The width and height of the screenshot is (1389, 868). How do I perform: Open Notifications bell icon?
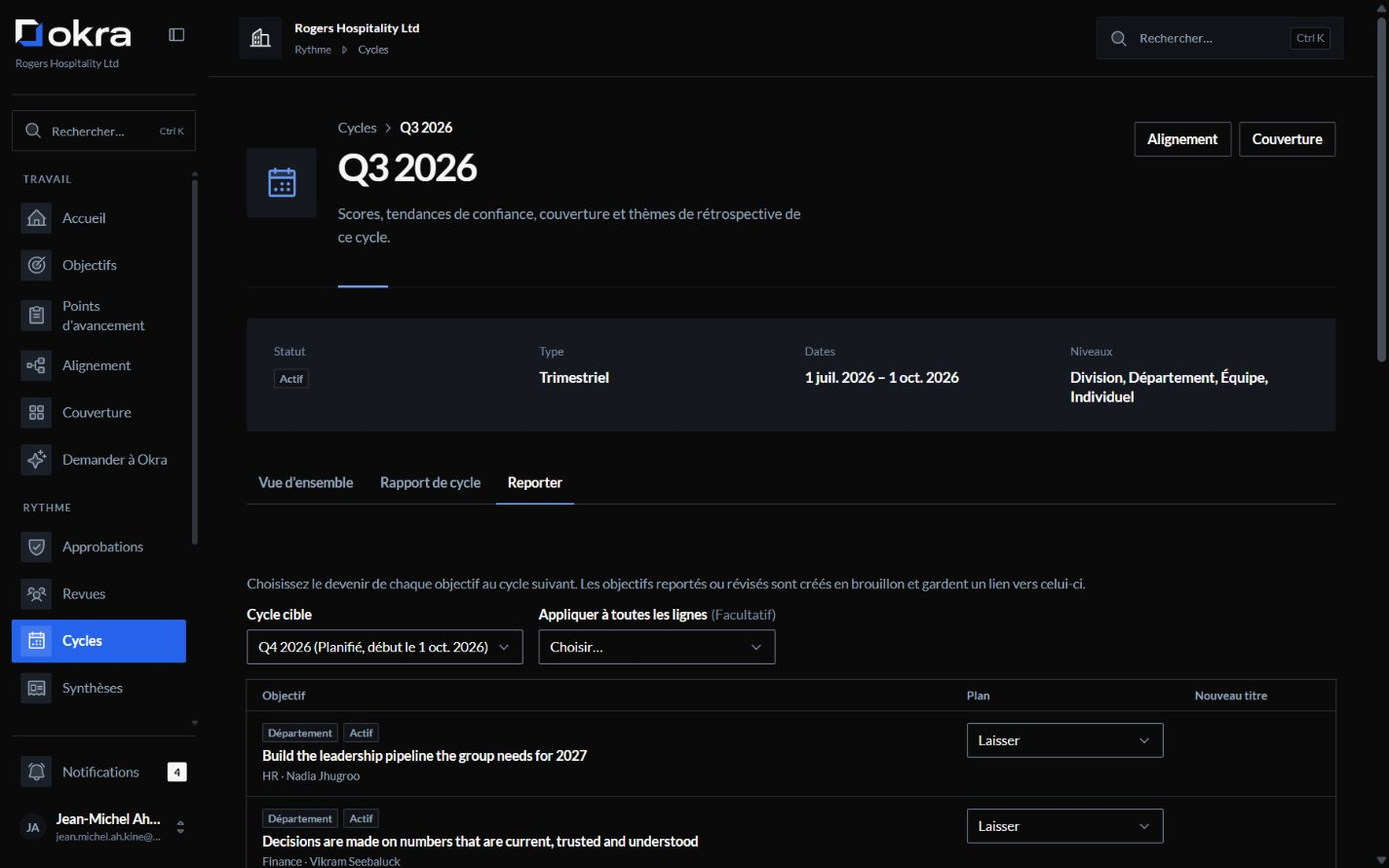click(x=36, y=772)
